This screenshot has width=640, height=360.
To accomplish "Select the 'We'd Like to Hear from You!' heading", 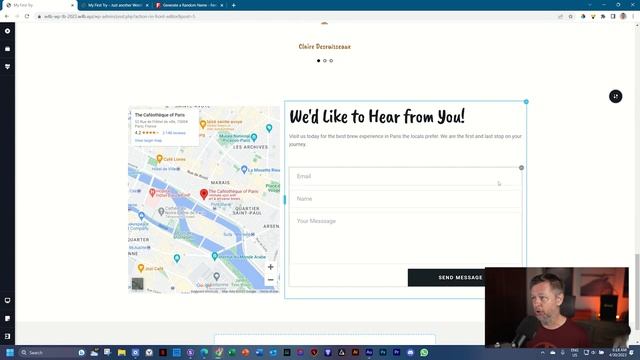I will tap(377, 117).
